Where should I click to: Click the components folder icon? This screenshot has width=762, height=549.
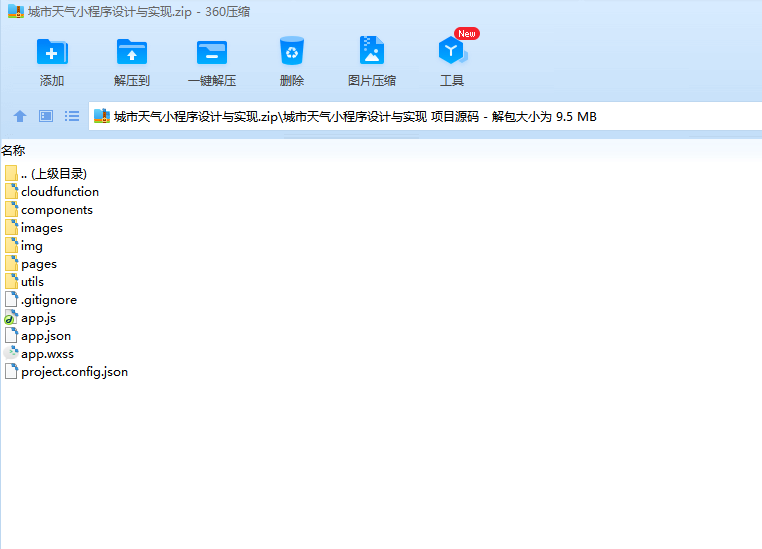[x=12, y=209]
